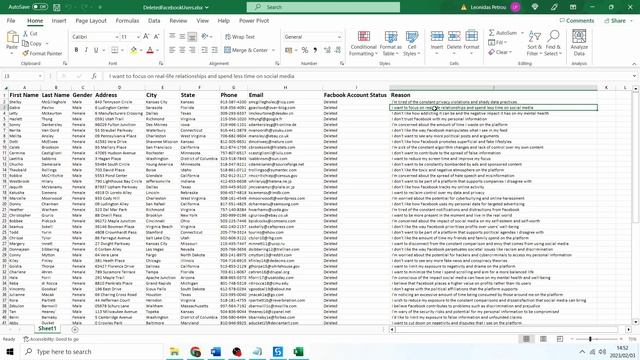Activate the Format Painter
640x360 pixels.
point(42,53)
